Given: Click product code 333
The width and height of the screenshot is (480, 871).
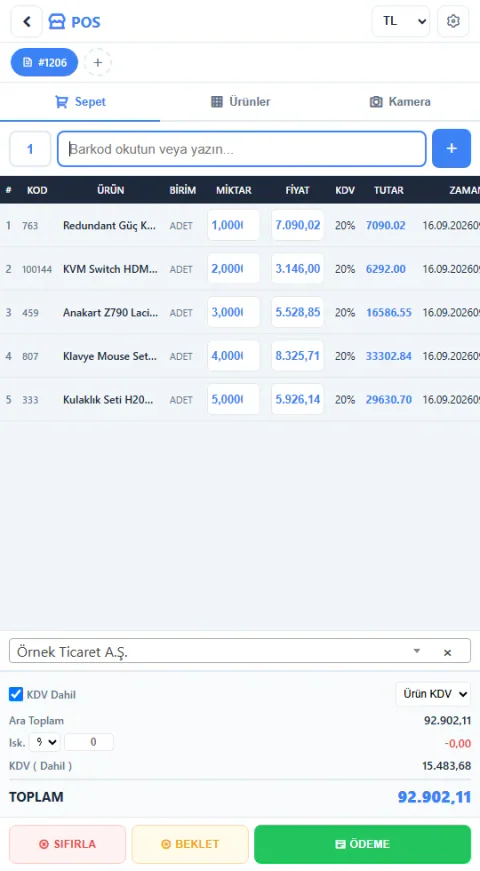Looking at the screenshot, I should 31,400.
